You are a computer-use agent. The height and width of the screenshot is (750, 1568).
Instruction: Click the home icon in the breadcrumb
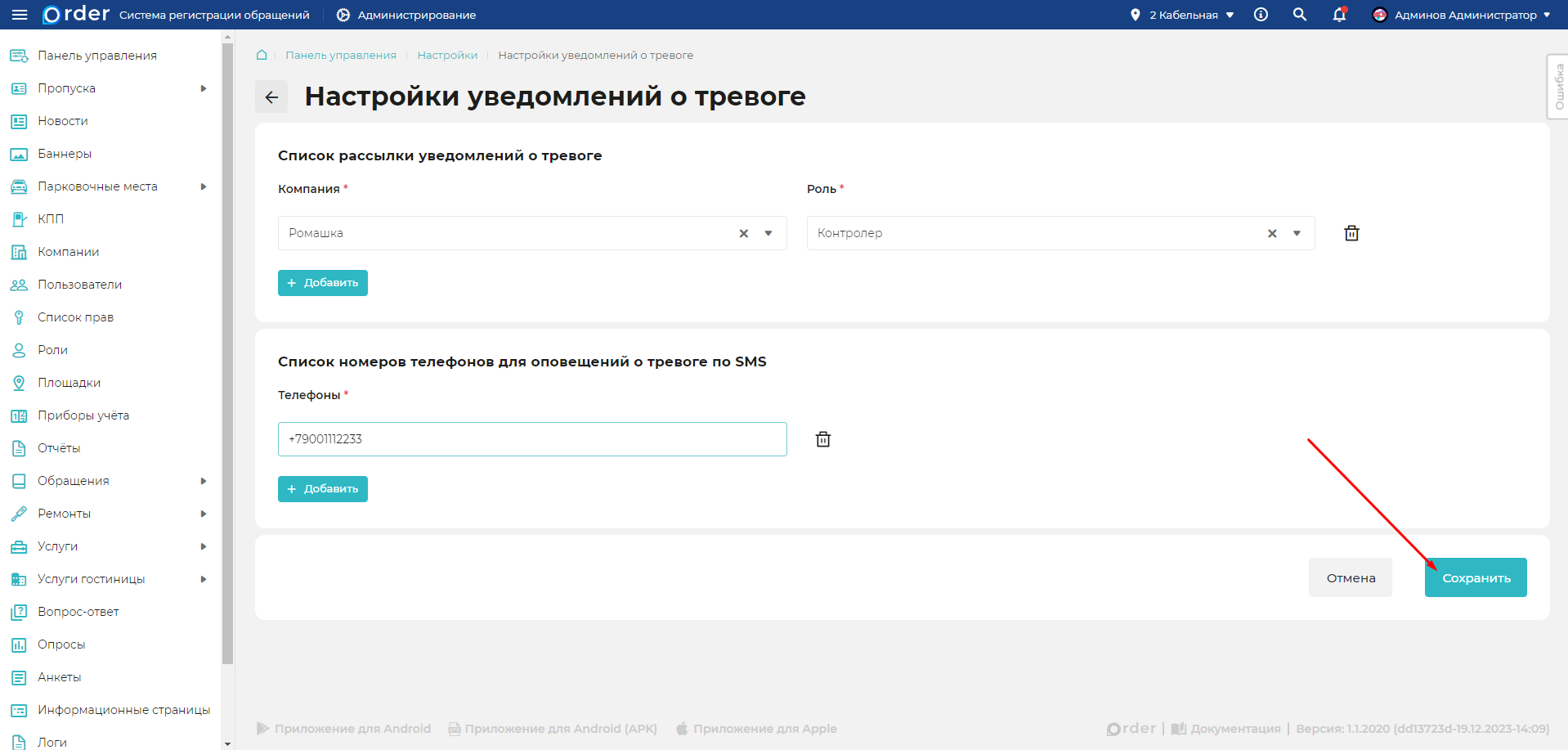(261, 55)
